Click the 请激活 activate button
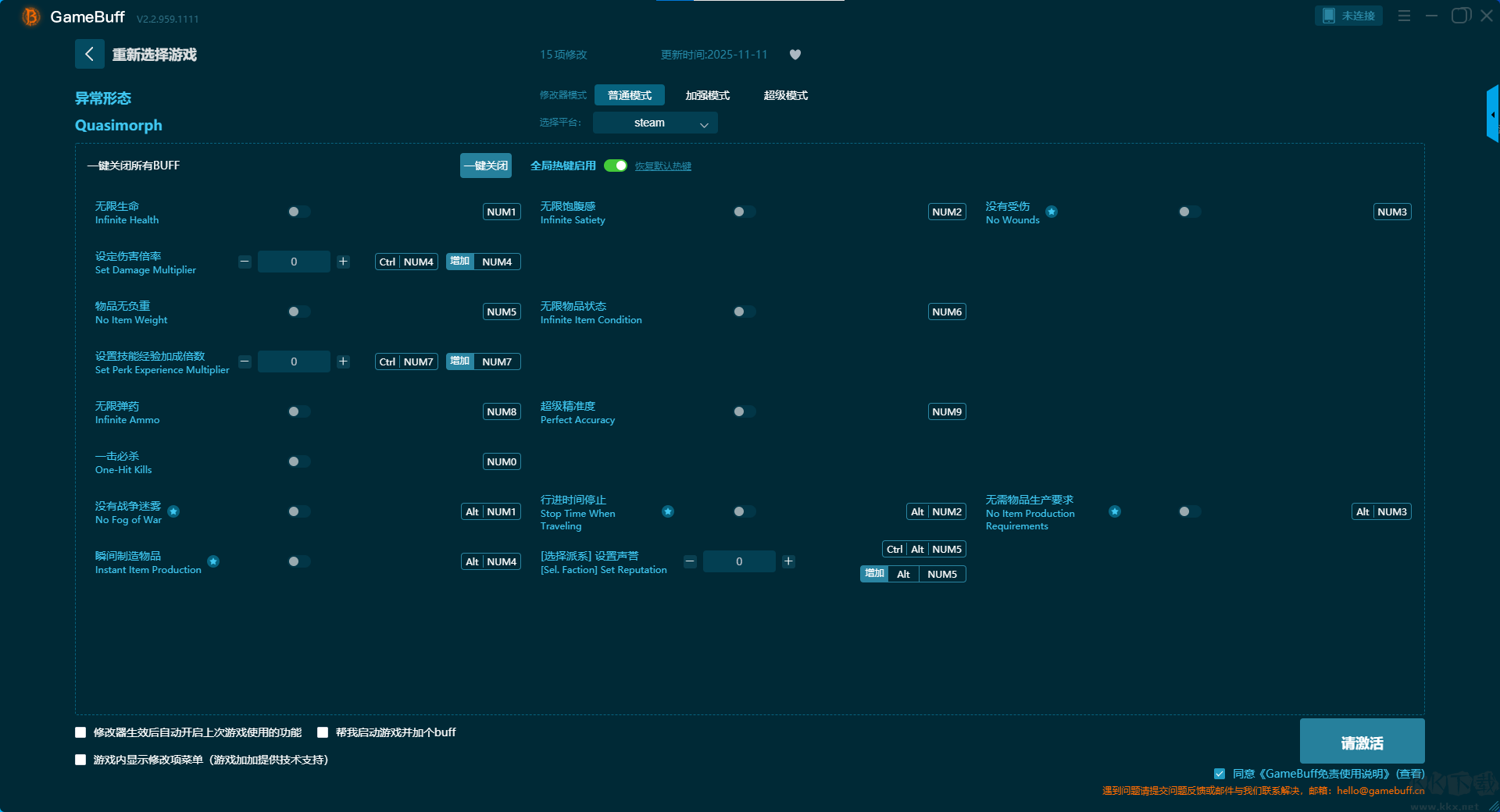 click(1362, 742)
